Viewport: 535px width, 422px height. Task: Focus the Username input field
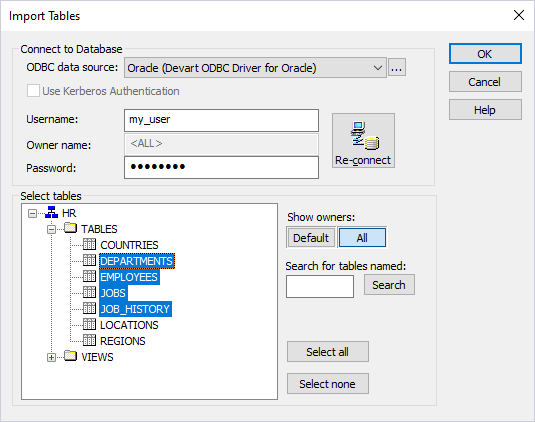point(221,120)
